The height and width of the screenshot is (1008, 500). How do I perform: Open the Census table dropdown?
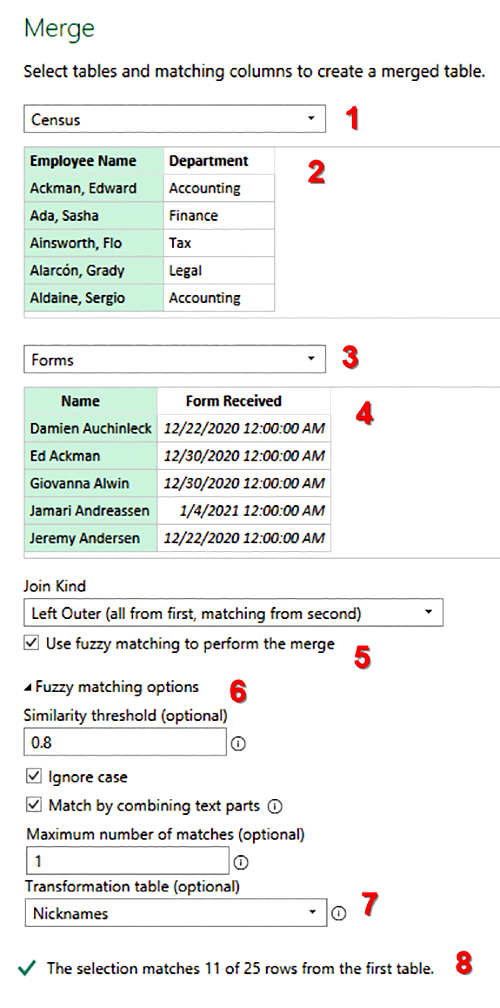click(175, 119)
